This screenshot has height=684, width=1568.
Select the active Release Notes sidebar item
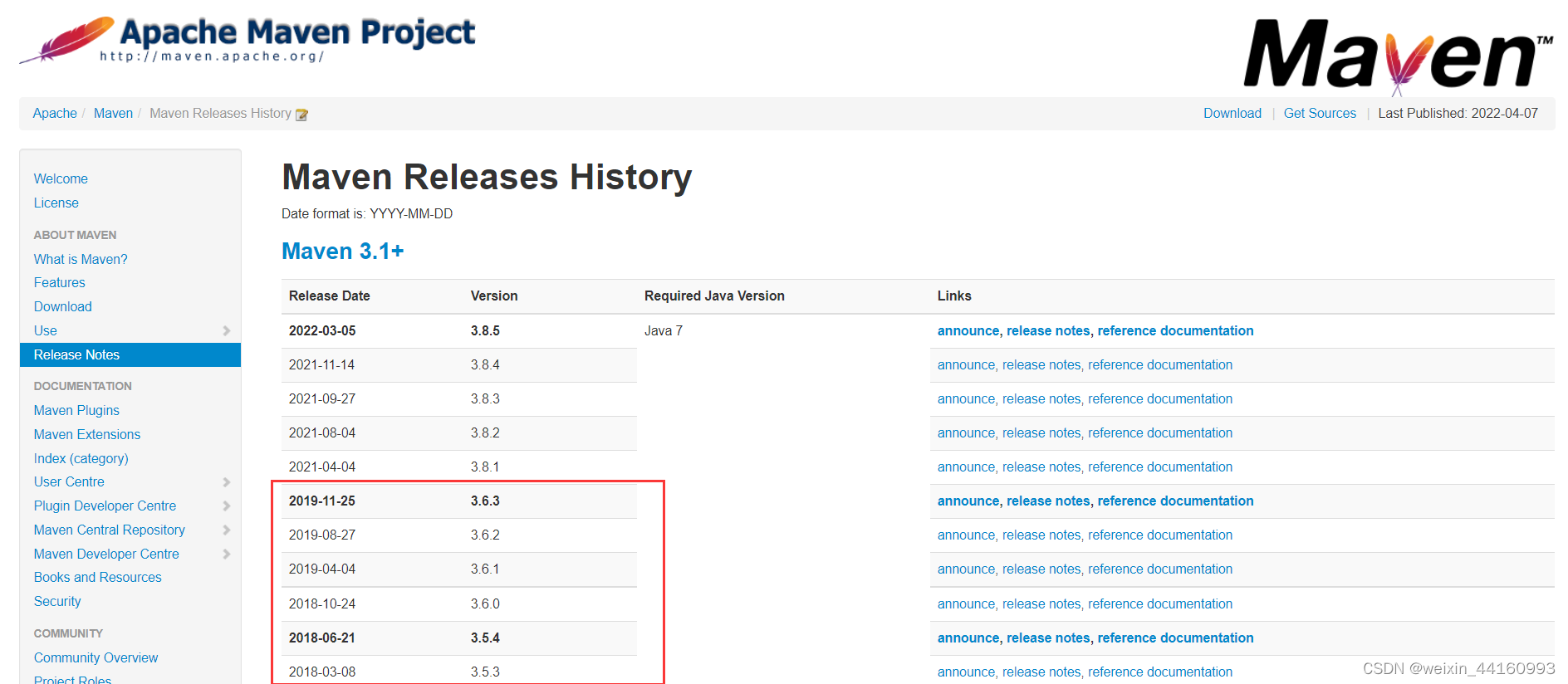tap(130, 354)
